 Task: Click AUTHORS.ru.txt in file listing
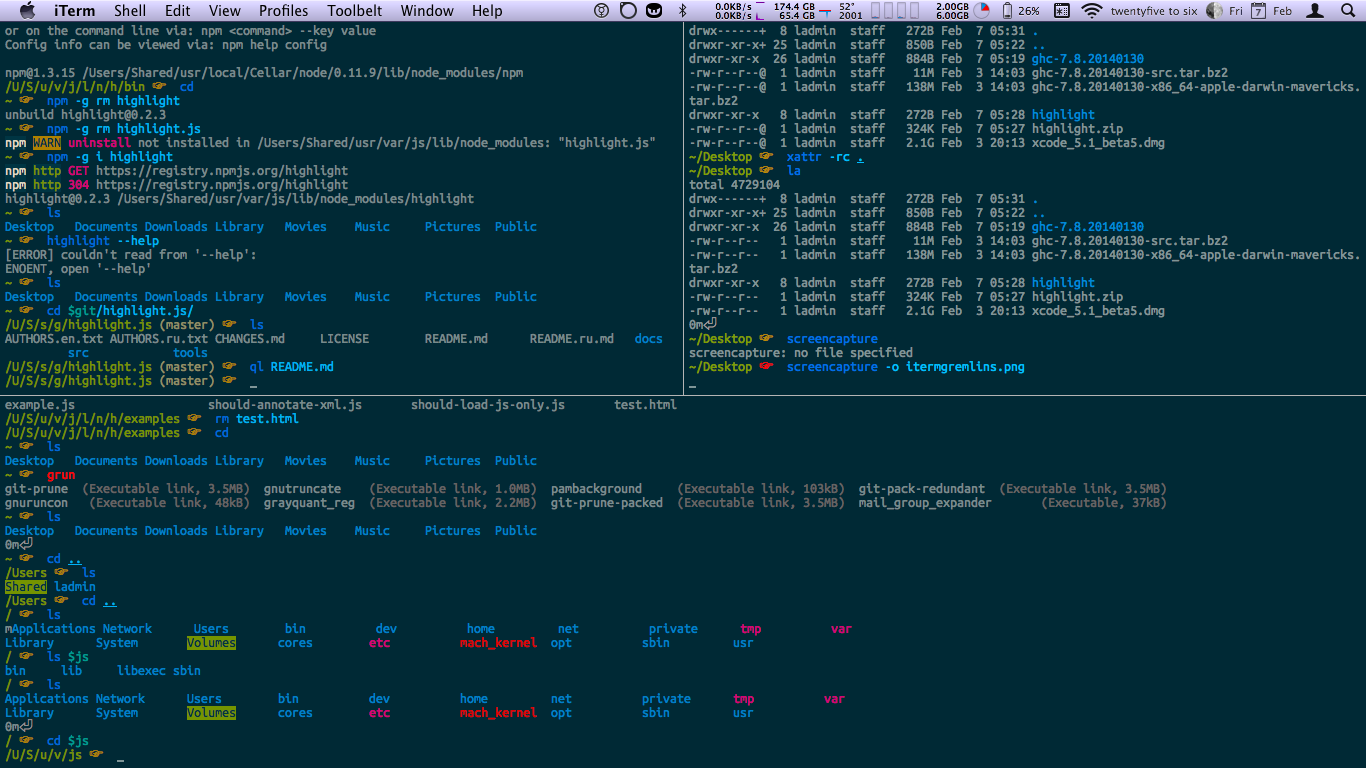[159, 339]
